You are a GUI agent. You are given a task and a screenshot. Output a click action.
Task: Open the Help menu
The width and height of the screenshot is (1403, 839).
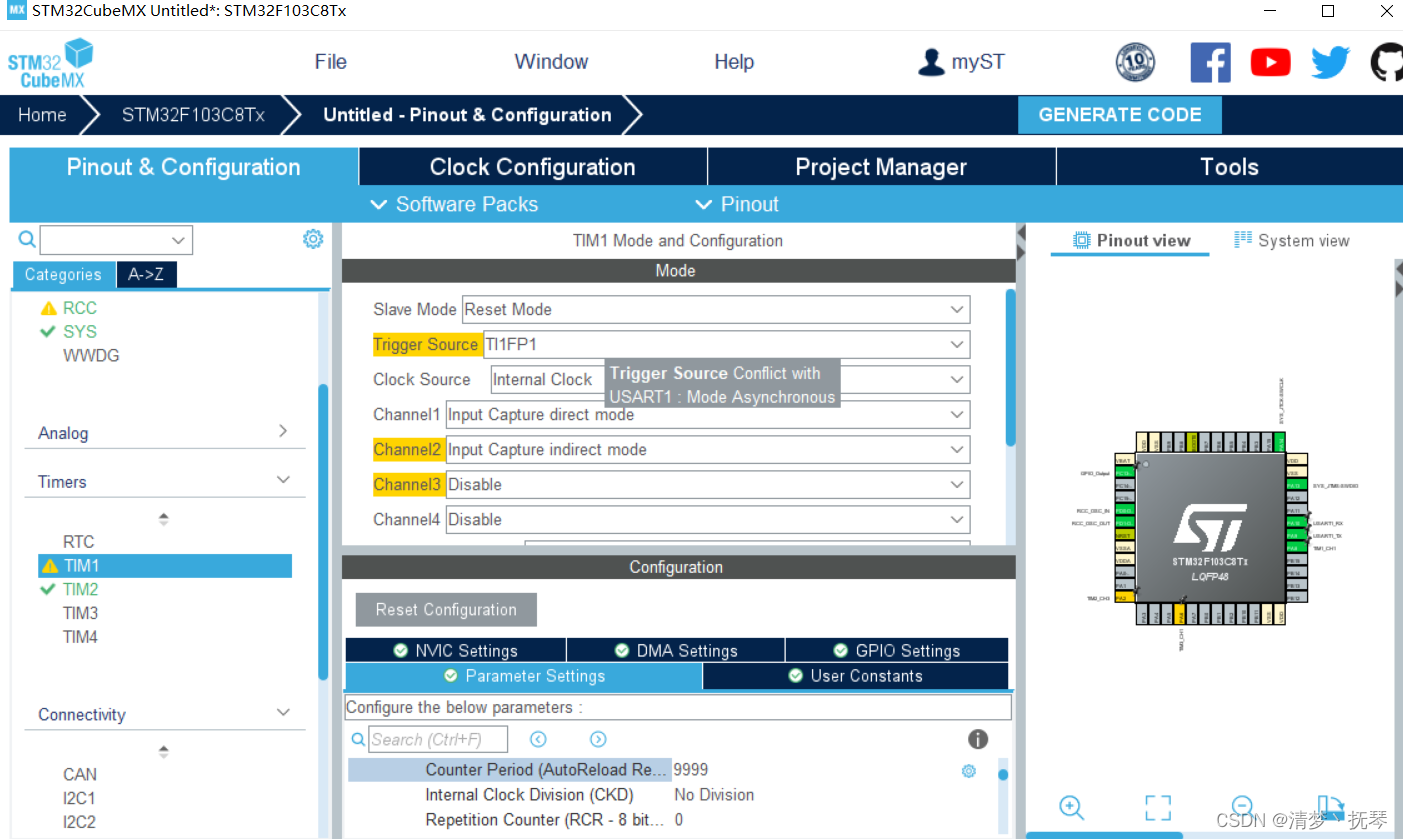(x=734, y=62)
